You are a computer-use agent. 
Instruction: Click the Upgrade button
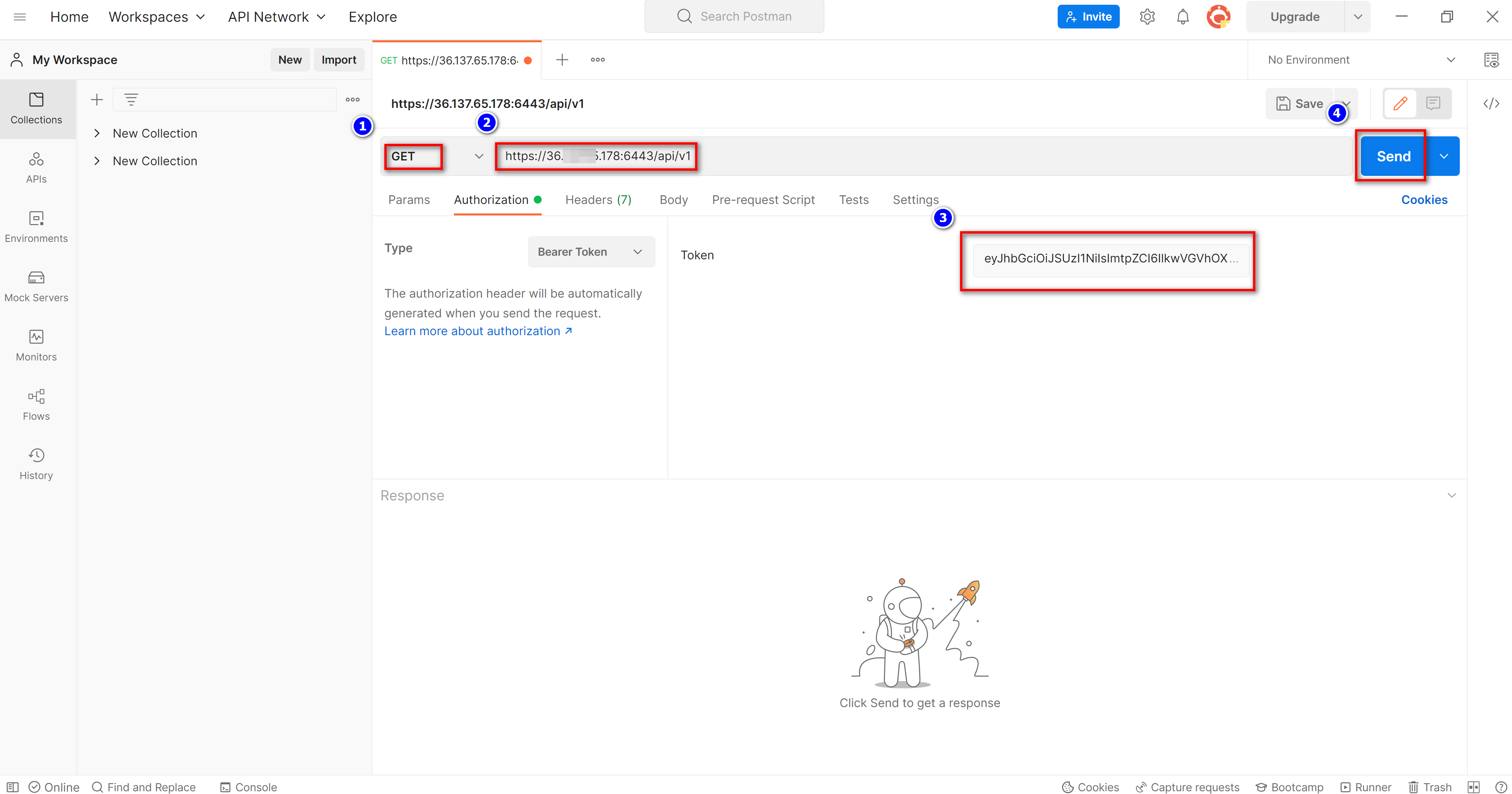[x=1295, y=17]
